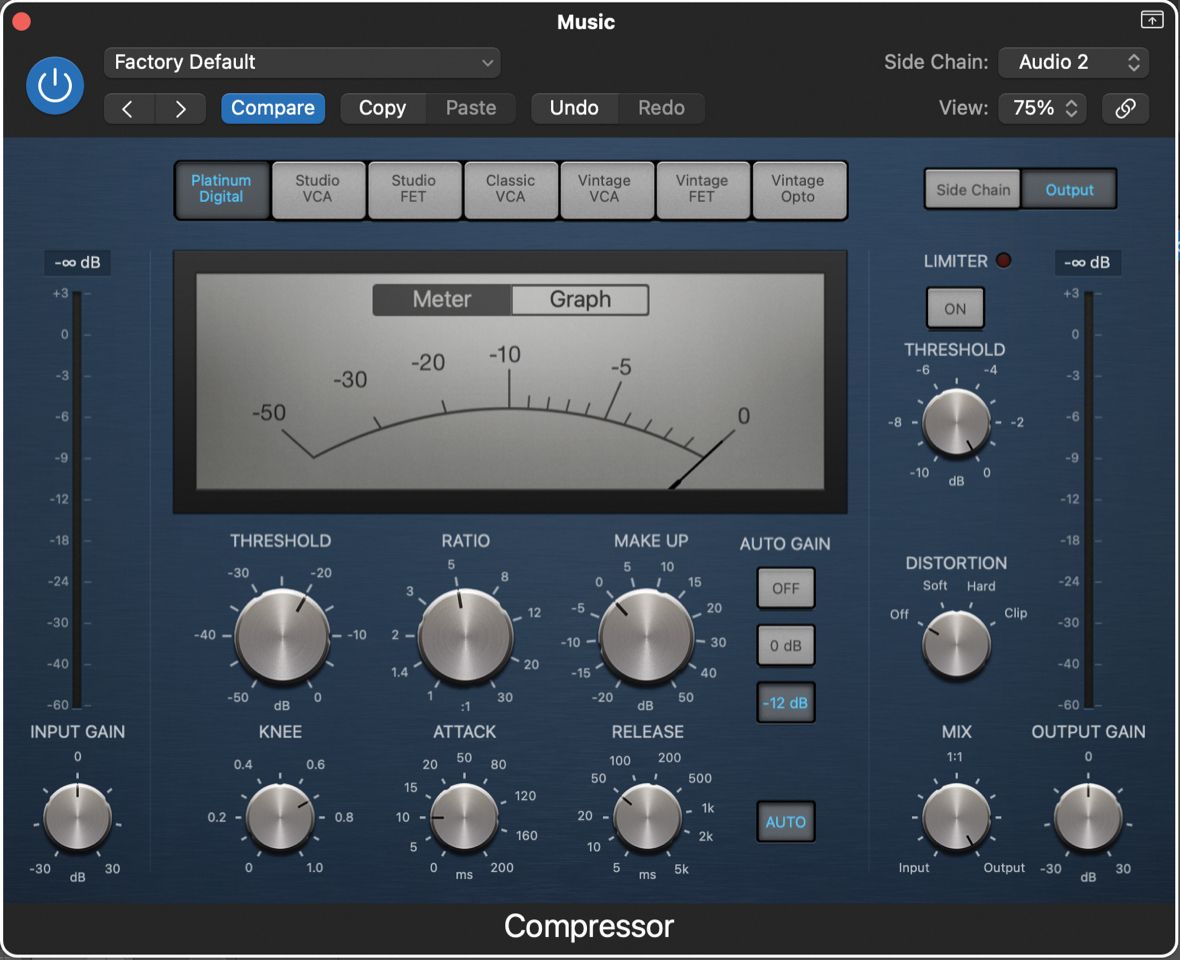The width and height of the screenshot is (1180, 960).
Task: Go to next preset with right arrow
Action: (180, 108)
